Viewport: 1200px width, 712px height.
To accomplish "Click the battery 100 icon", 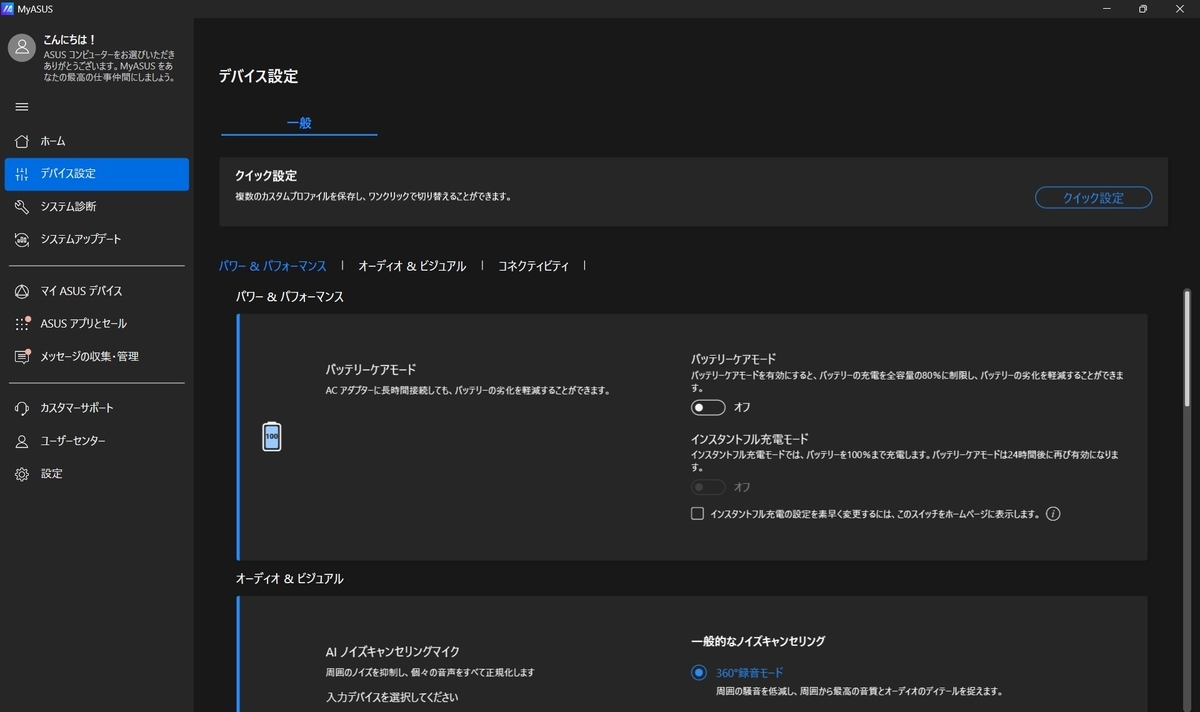I will click(271, 436).
